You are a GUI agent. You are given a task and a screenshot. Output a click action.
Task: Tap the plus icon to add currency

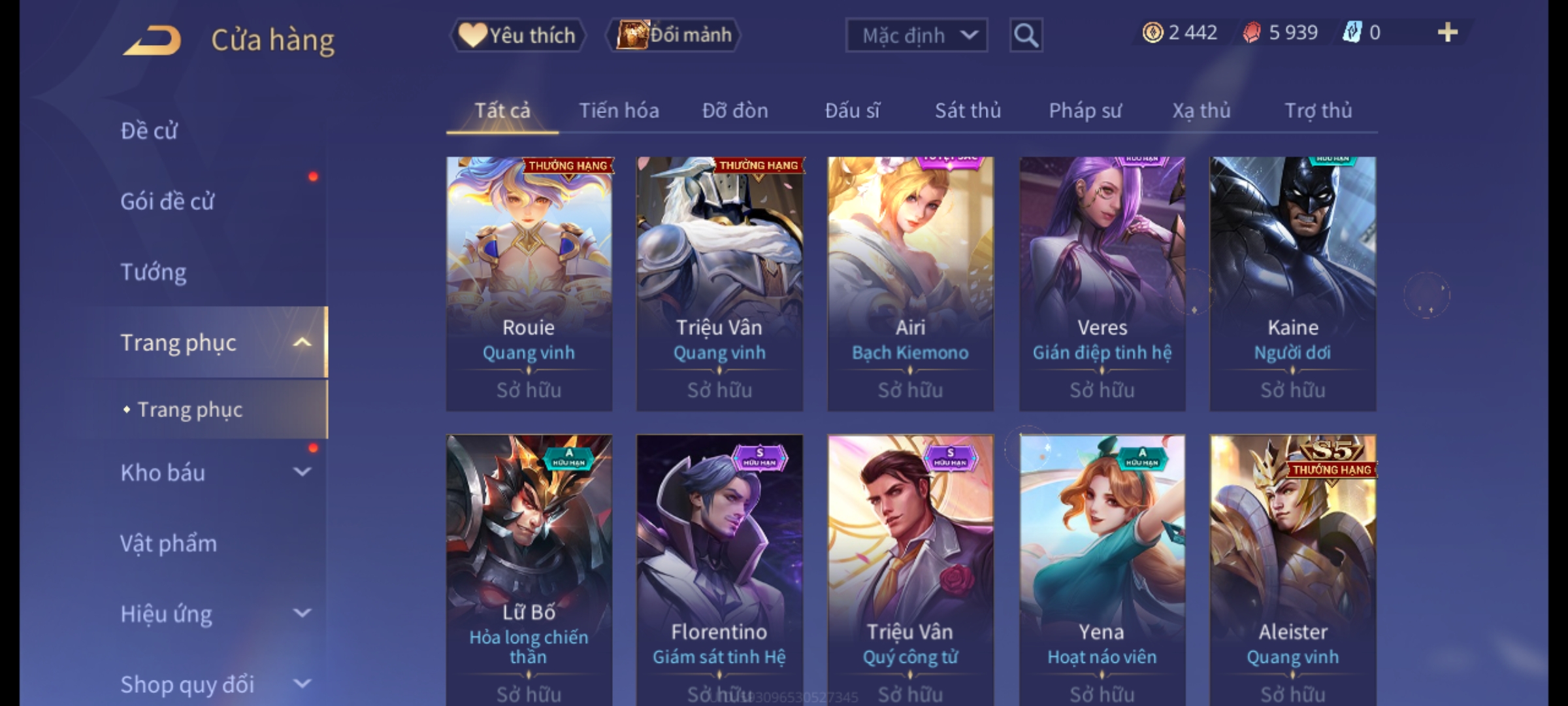pos(1447,33)
